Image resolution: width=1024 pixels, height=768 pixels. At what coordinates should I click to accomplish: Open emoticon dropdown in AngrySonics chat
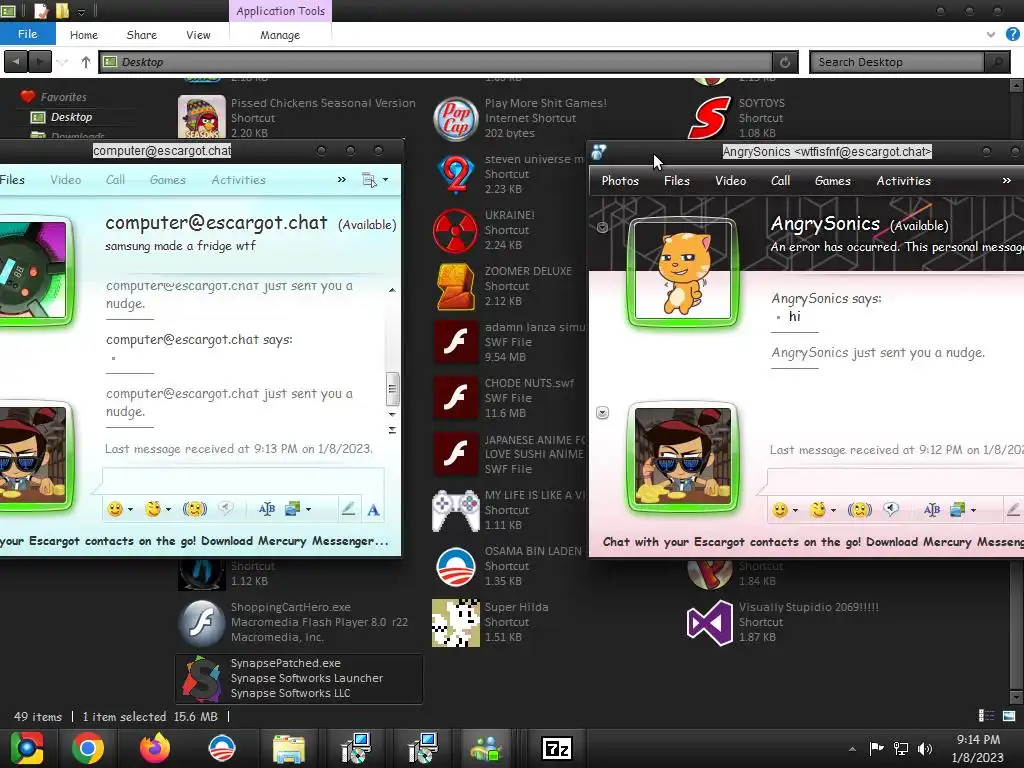[795, 511]
